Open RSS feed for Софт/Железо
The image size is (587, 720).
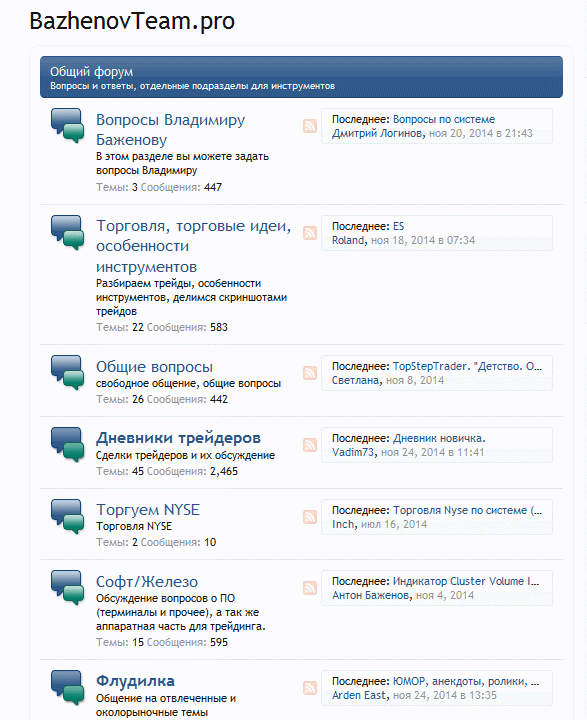(x=310, y=588)
